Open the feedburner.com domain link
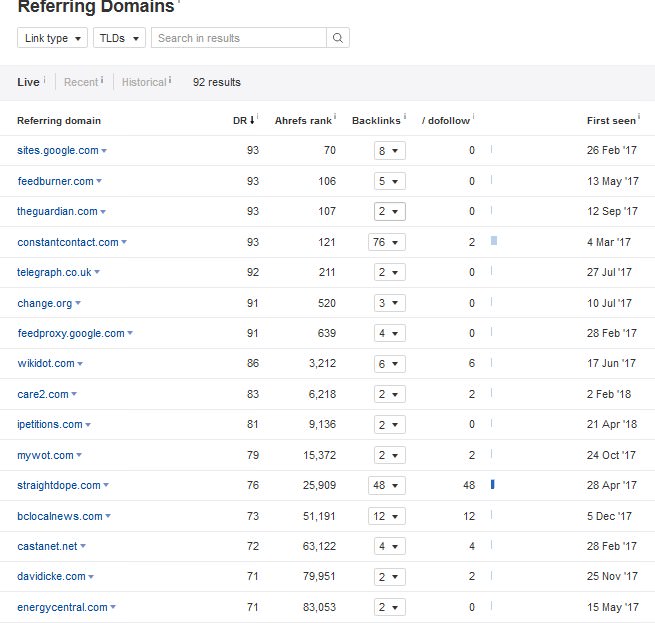 (56, 181)
